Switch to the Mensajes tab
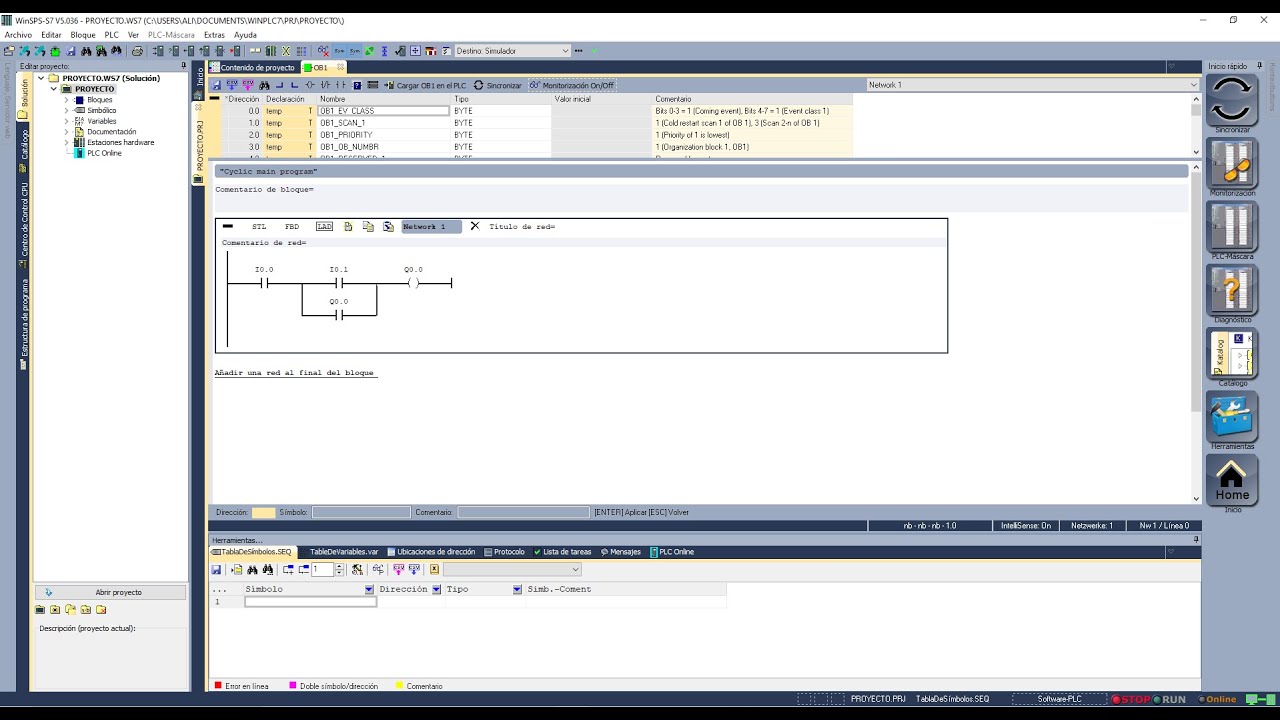1280x720 pixels. [x=620, y=552]
